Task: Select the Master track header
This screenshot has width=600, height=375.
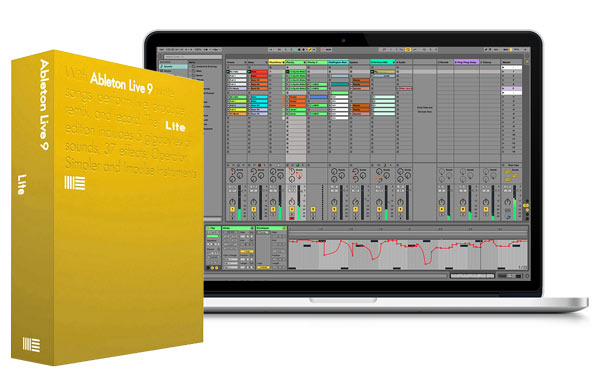Action: [x=512, y=62]
